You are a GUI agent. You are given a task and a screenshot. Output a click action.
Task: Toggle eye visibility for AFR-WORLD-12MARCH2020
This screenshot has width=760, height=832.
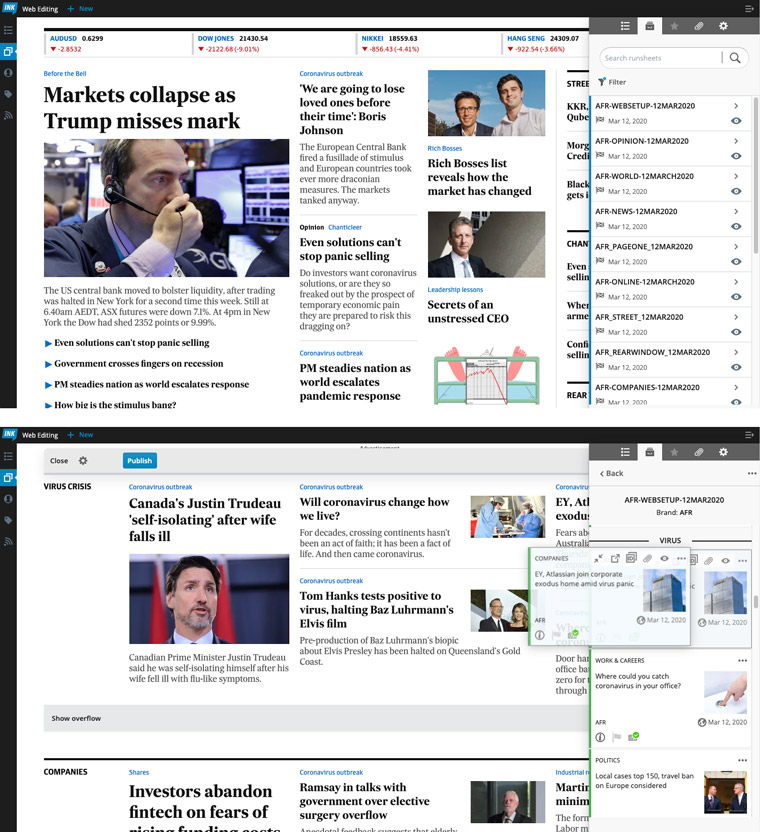(x=736, y=191)
